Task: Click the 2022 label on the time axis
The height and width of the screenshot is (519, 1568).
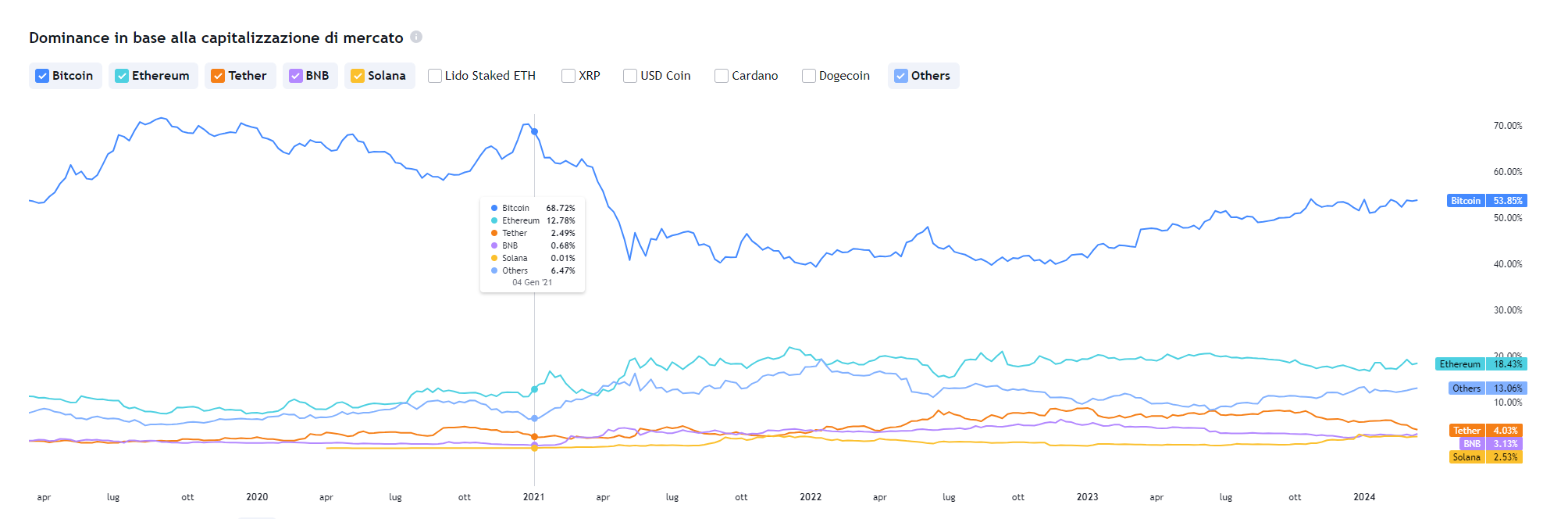Action: (811, 497)
